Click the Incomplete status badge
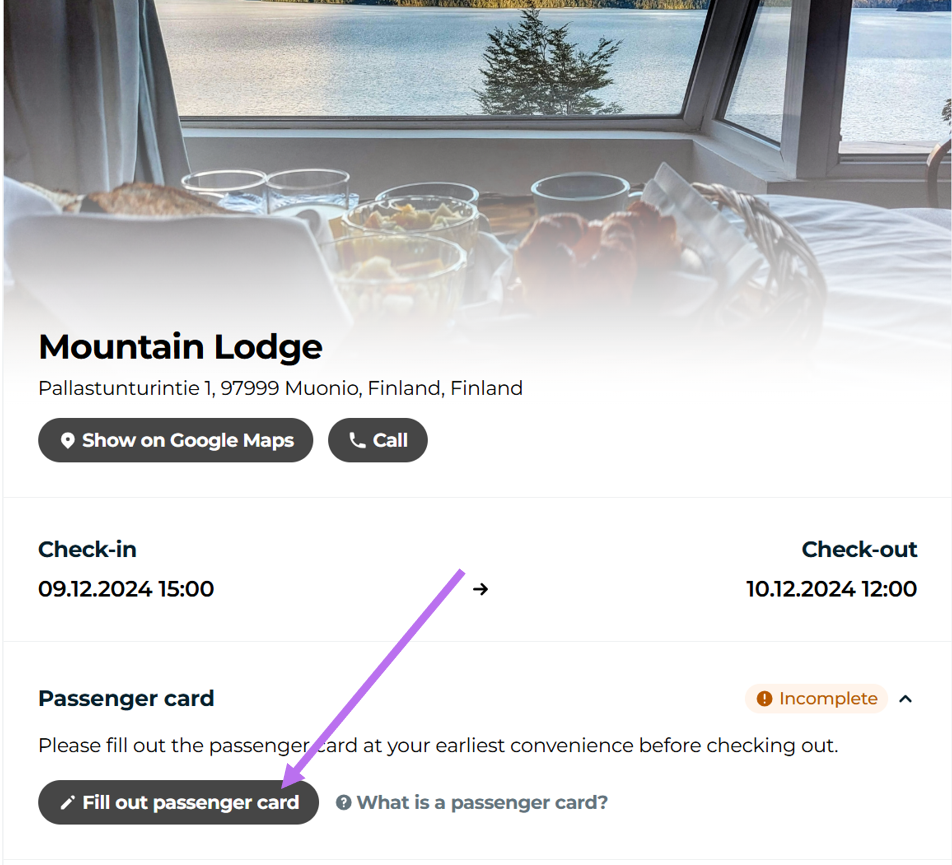The image size is (952, 865). (816, 699)
